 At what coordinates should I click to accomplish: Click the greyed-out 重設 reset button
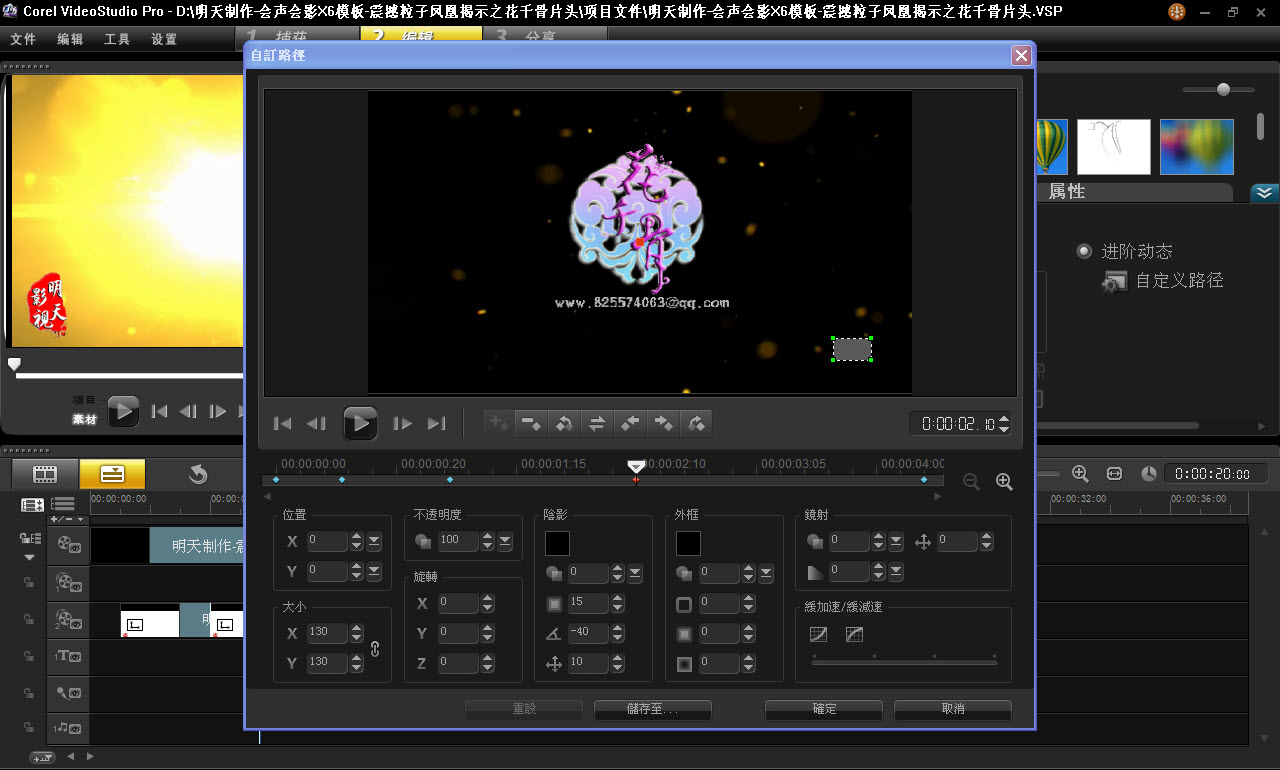524,709
